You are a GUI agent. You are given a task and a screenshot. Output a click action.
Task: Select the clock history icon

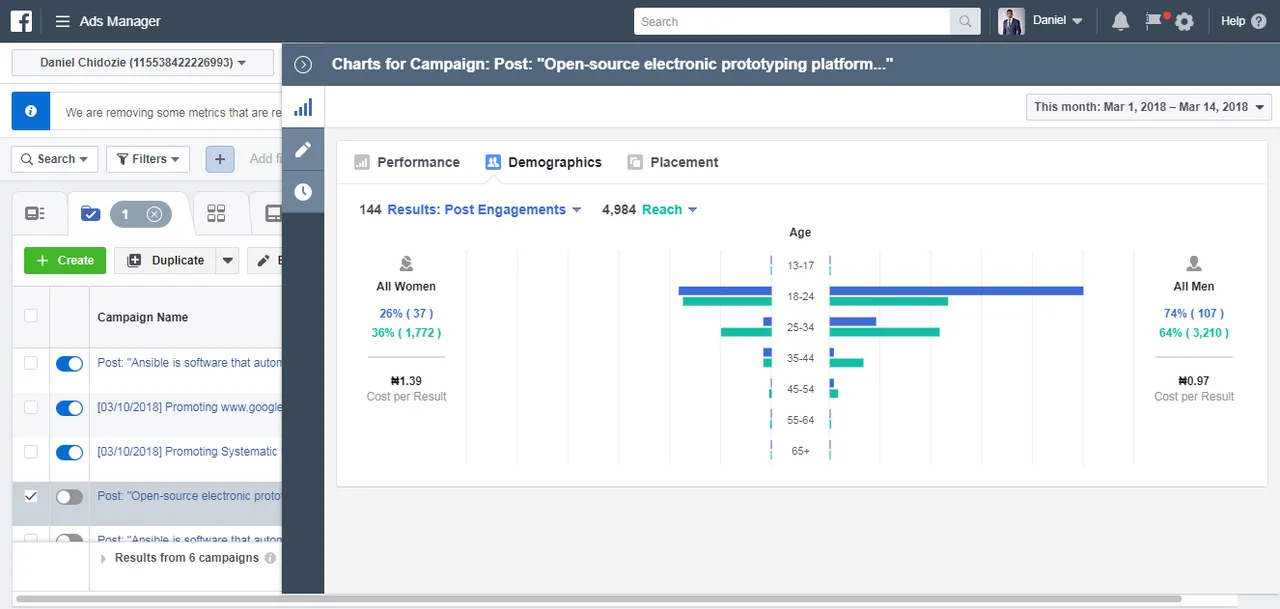coord(303,191)
